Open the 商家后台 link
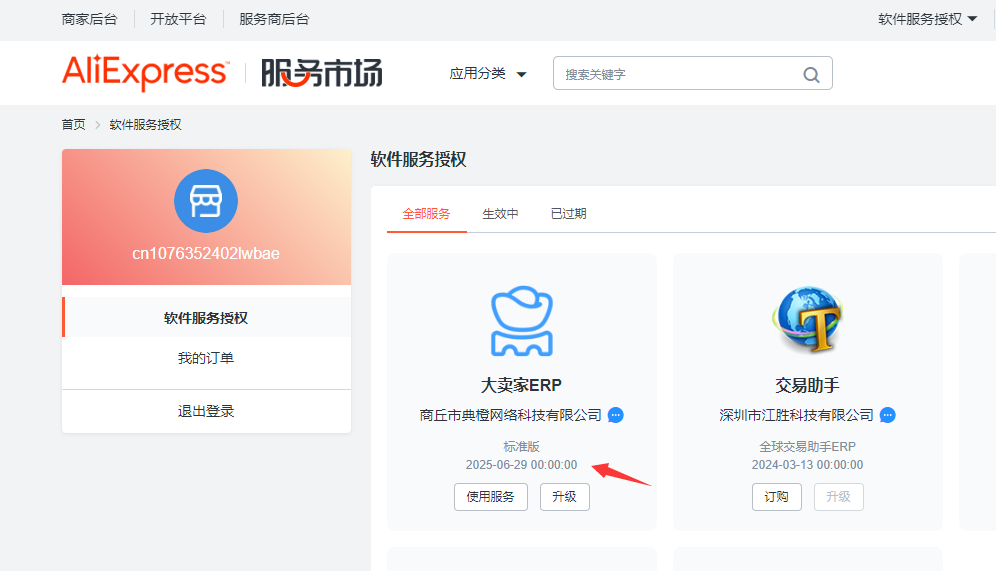Screen dimensions: 996x571 coord(90,19)
